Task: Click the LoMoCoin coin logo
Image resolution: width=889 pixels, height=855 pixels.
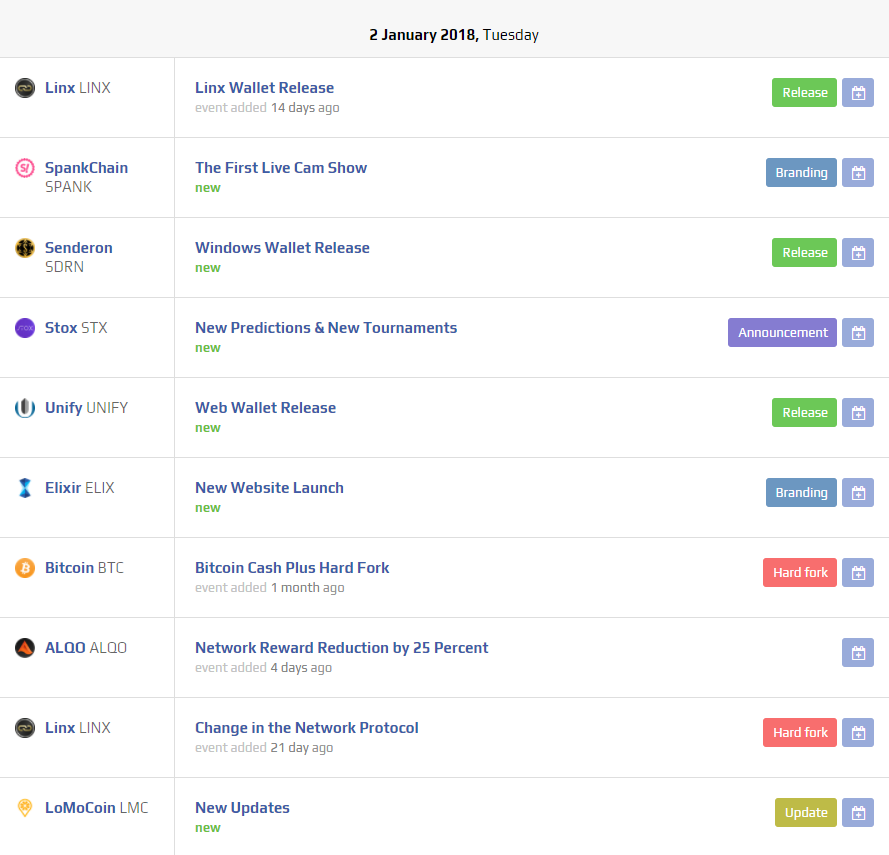Action: [25, 807]
